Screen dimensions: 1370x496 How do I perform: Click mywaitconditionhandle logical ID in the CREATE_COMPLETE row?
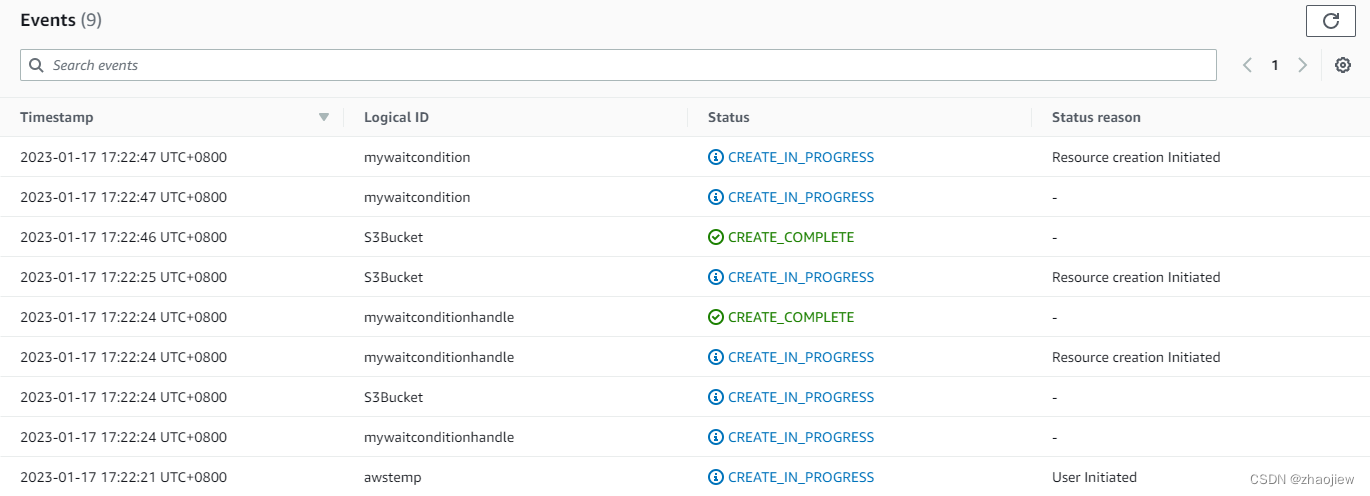point(439,317)
